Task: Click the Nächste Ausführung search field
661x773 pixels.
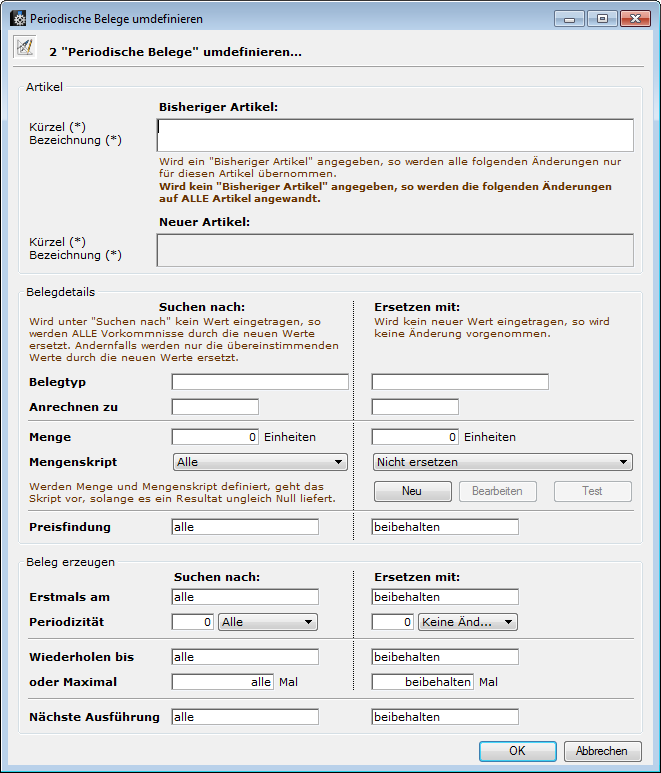Action: click(245, 717)
